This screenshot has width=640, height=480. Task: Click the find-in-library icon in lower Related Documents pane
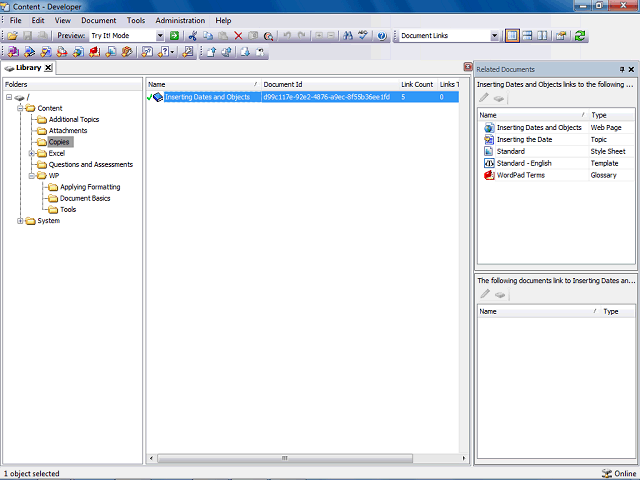[x=500, y=294]
